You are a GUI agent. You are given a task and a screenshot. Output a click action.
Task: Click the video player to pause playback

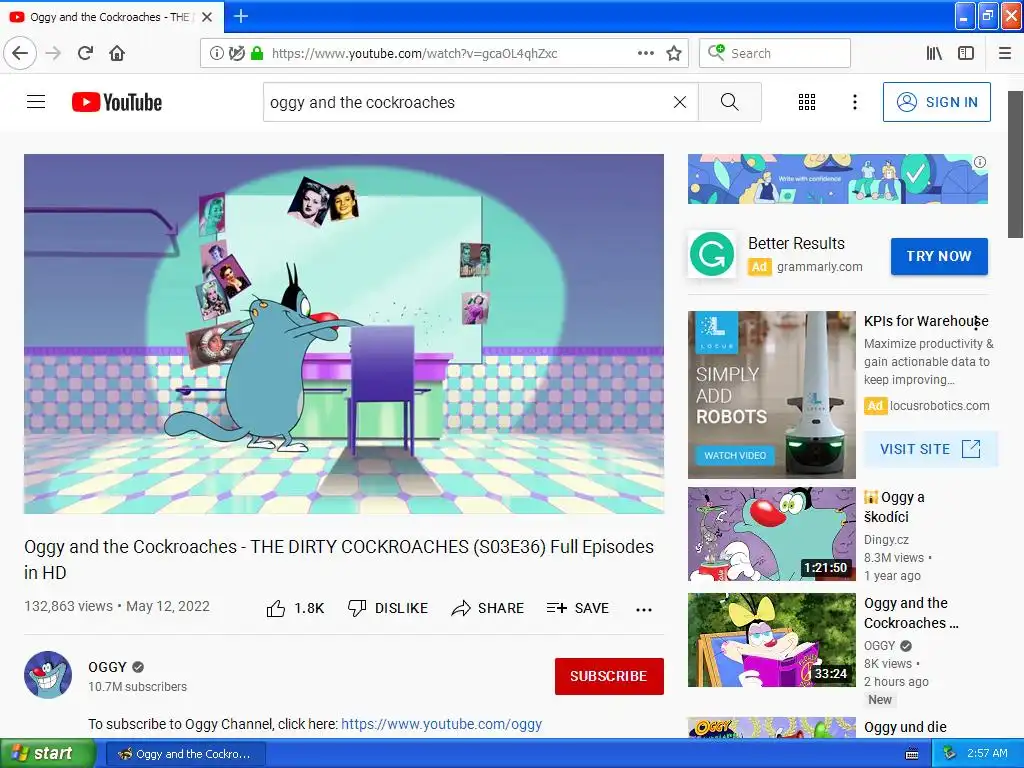[x=344, y=334]
